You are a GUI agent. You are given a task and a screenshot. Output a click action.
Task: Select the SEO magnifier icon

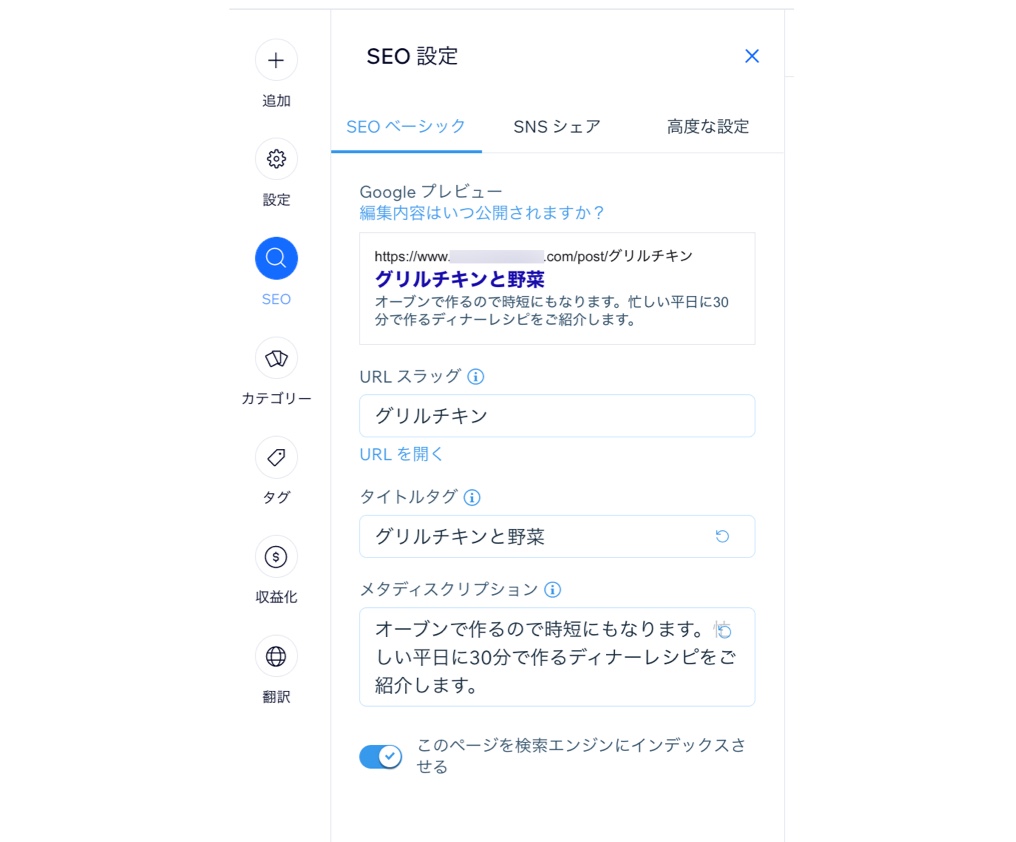276,259
